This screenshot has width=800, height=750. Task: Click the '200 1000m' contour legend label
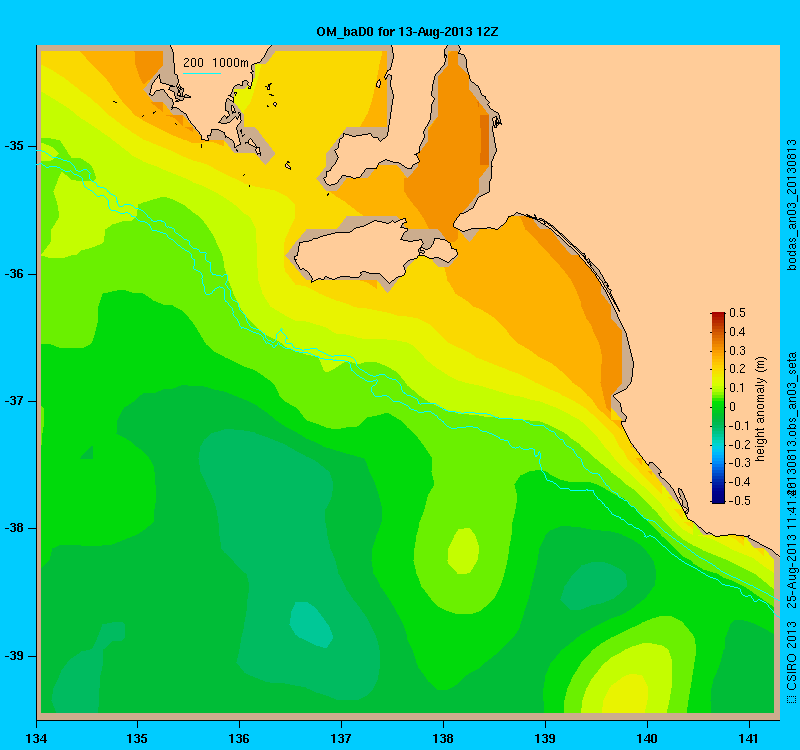tap(216, 62)
